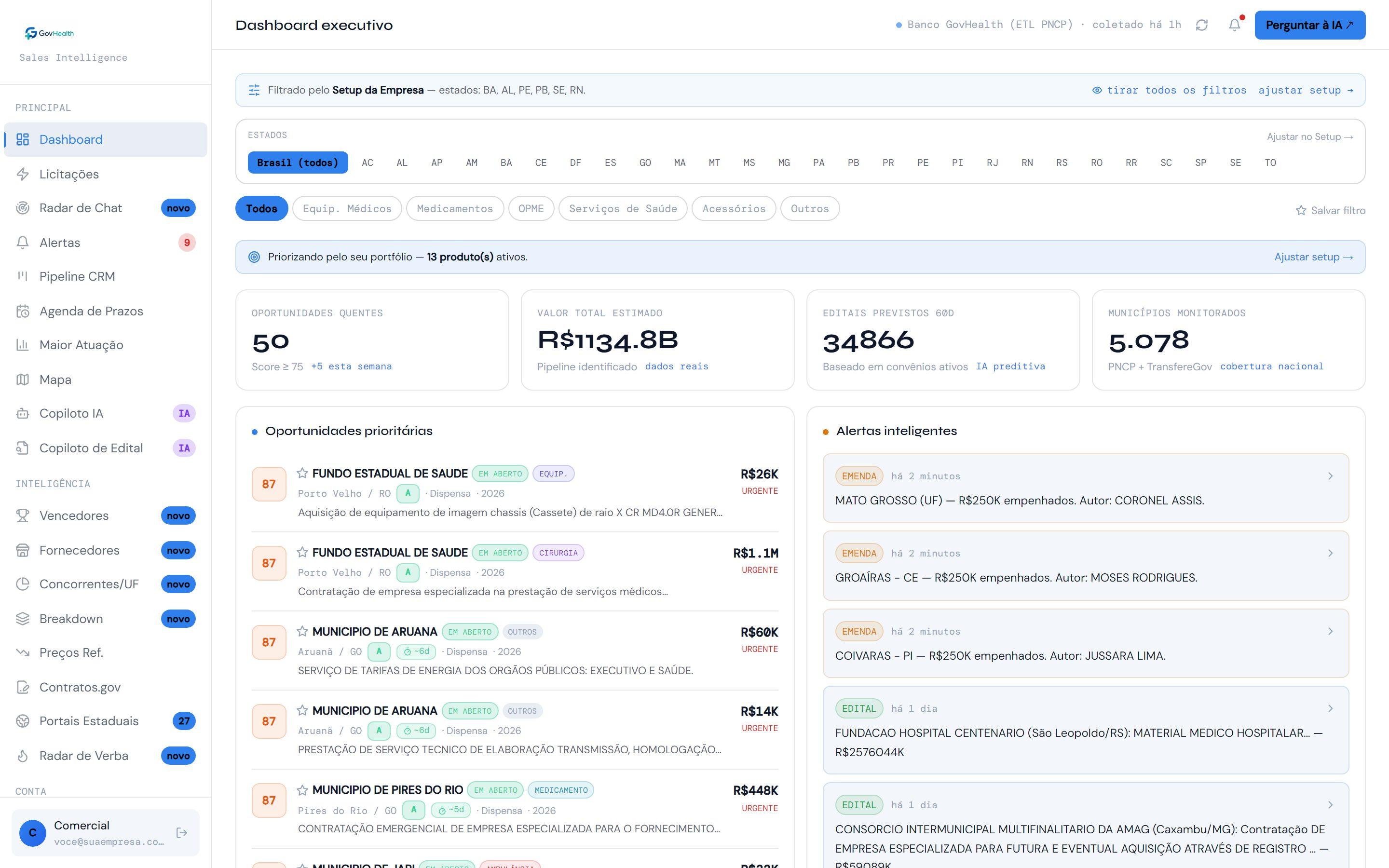The height and width of the screenshot is (868, 1389).
Task: Open Radar de Verba
Action: tap(106, 756)
